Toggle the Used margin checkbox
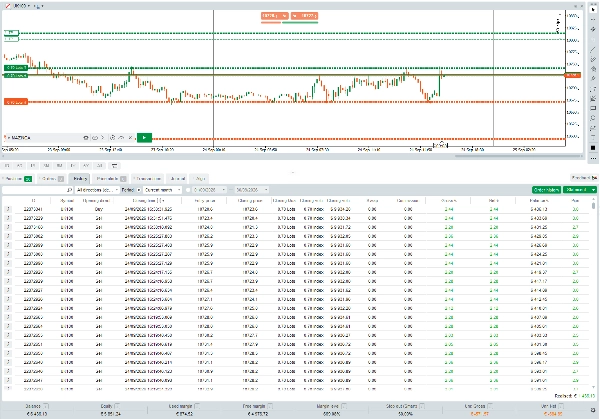The width and height of the screenshot is (600, 419). pyautogui.click(x=197, y=406)
